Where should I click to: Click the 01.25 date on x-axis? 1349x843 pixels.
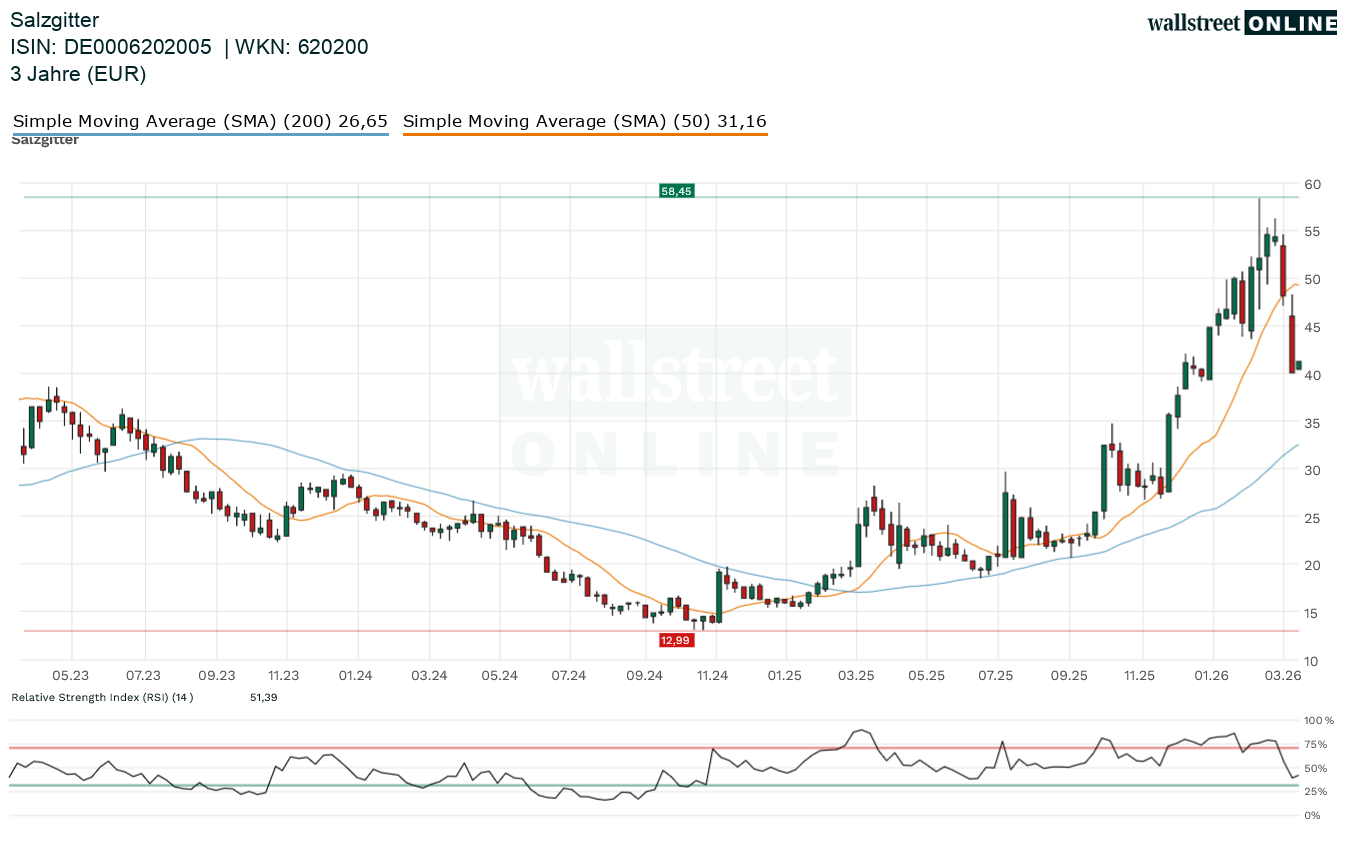(x=785, y=676)
